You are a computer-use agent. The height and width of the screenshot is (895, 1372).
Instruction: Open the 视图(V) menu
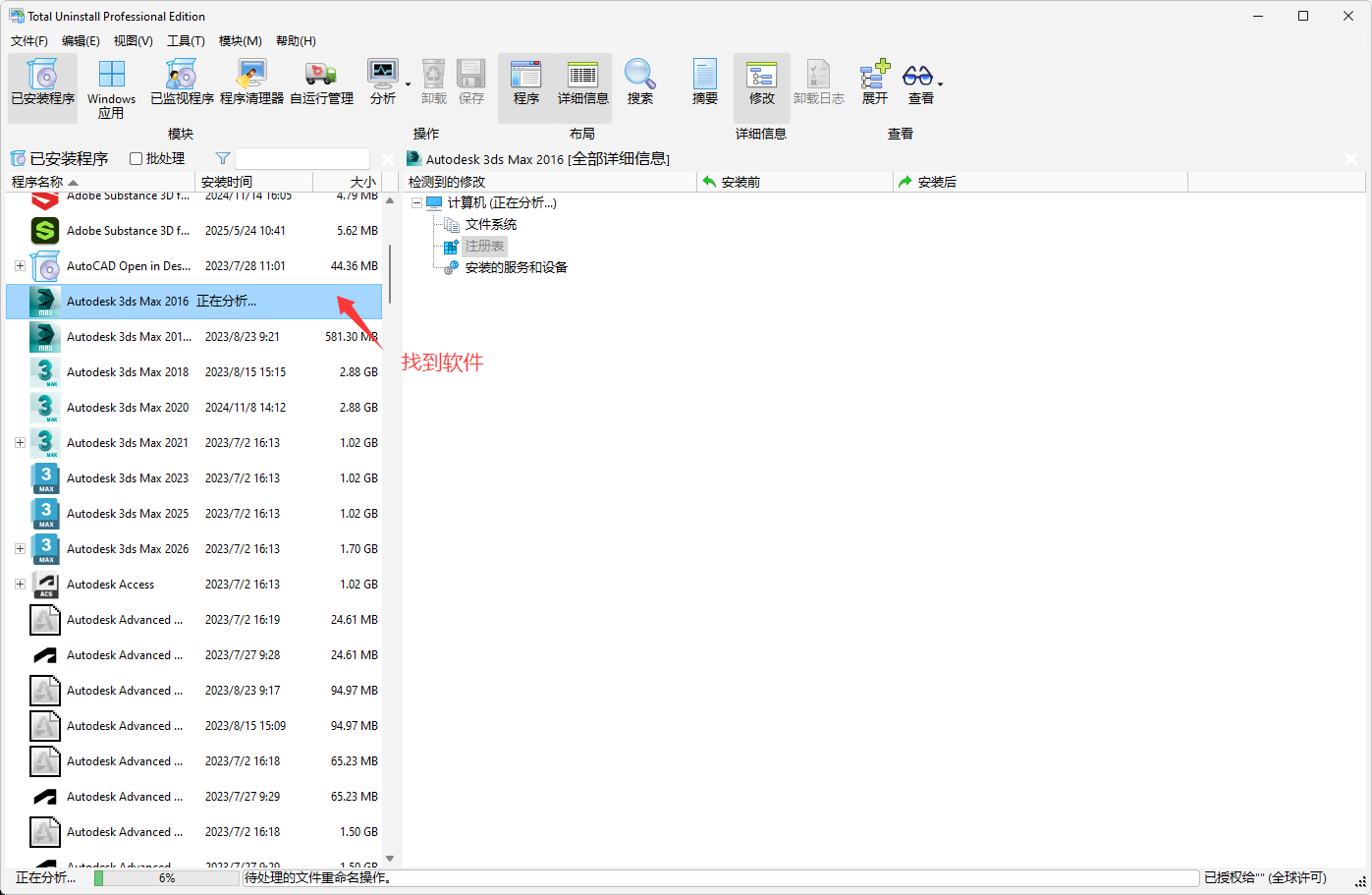(x=134, y=40)
